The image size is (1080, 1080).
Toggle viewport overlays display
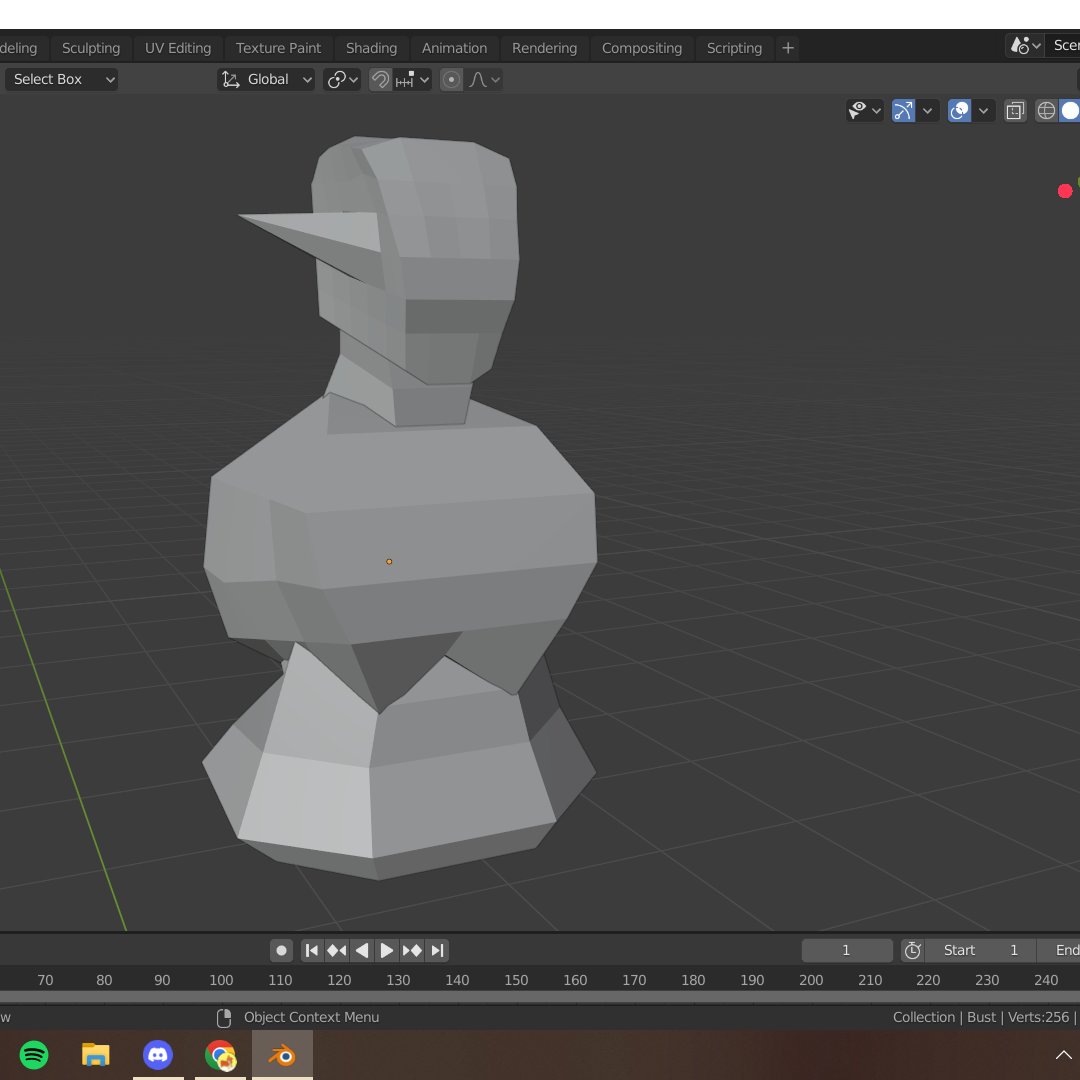[959, 110]
